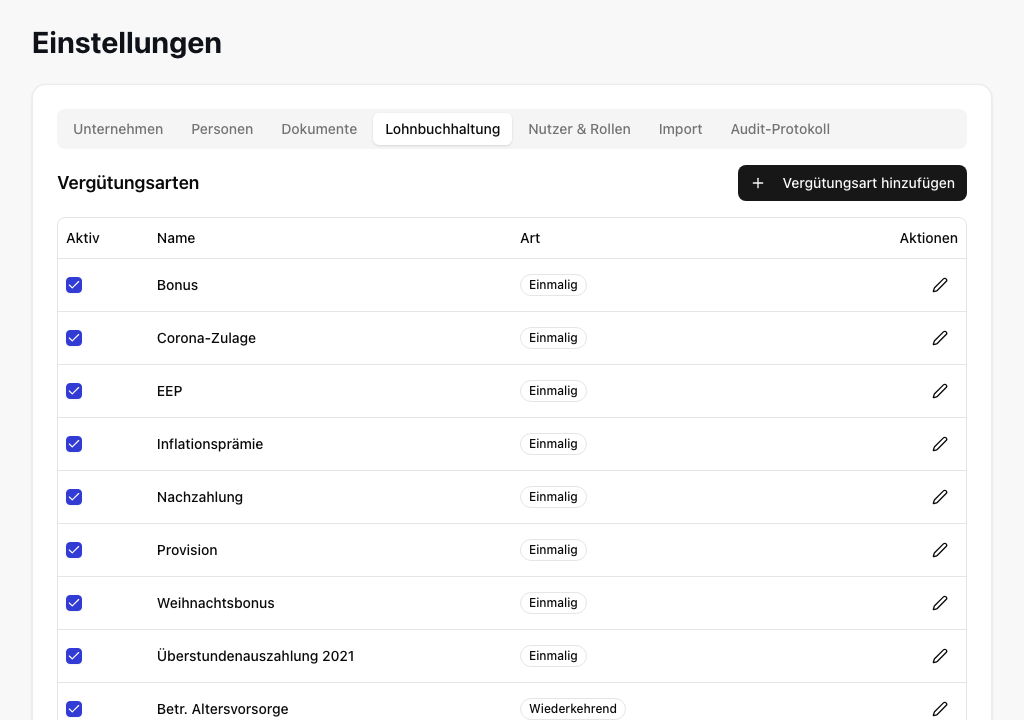
Task: Click the Überstundenauszahlung 2021 name
Action: pos(255,656)
